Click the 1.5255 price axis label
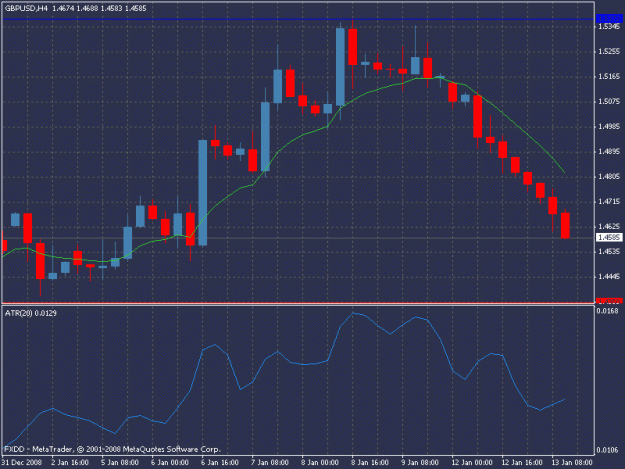Screen dimensions: 625x469 (x=609, y=51)
